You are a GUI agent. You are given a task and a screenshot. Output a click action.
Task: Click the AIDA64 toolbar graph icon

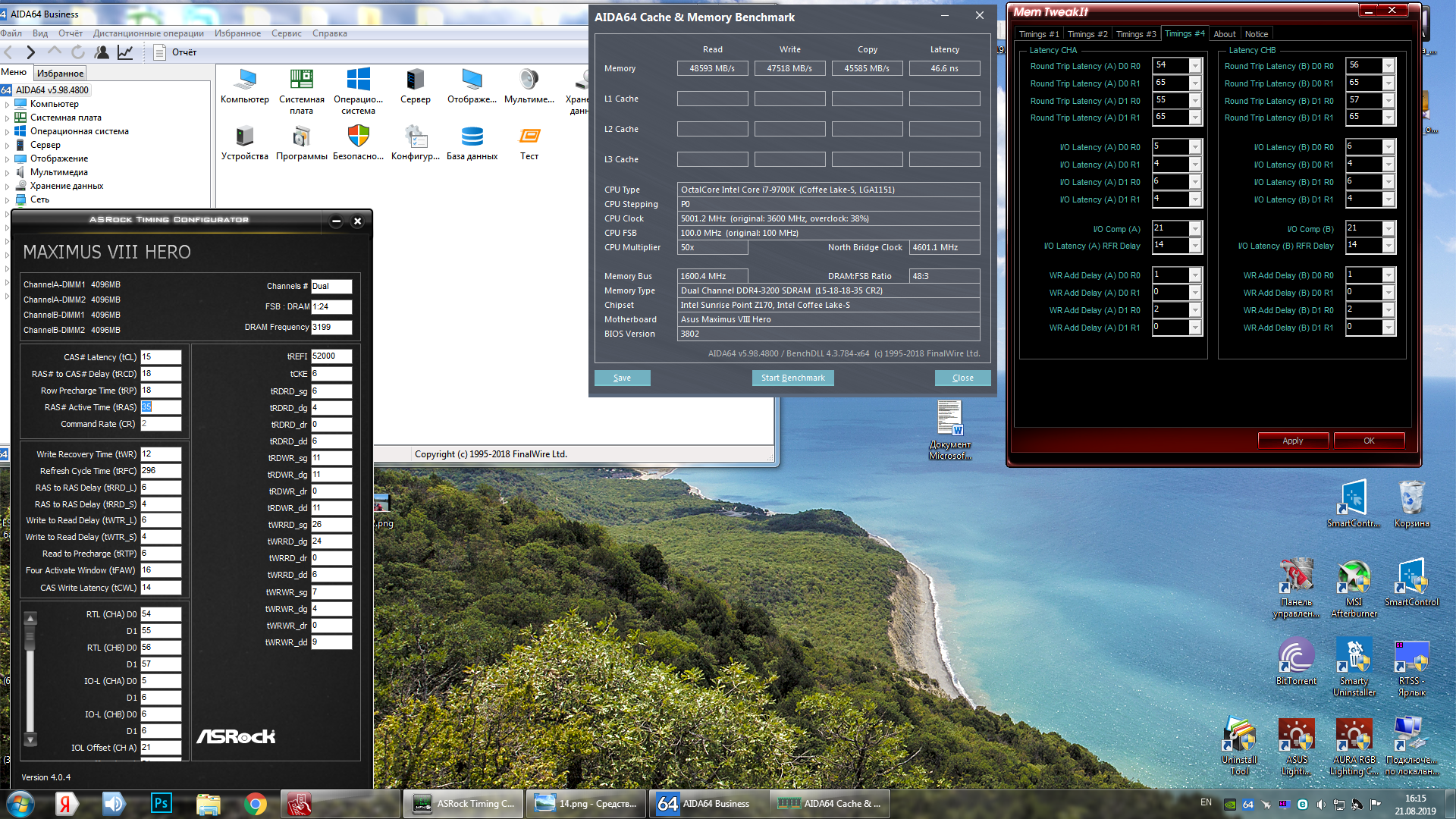125,52
